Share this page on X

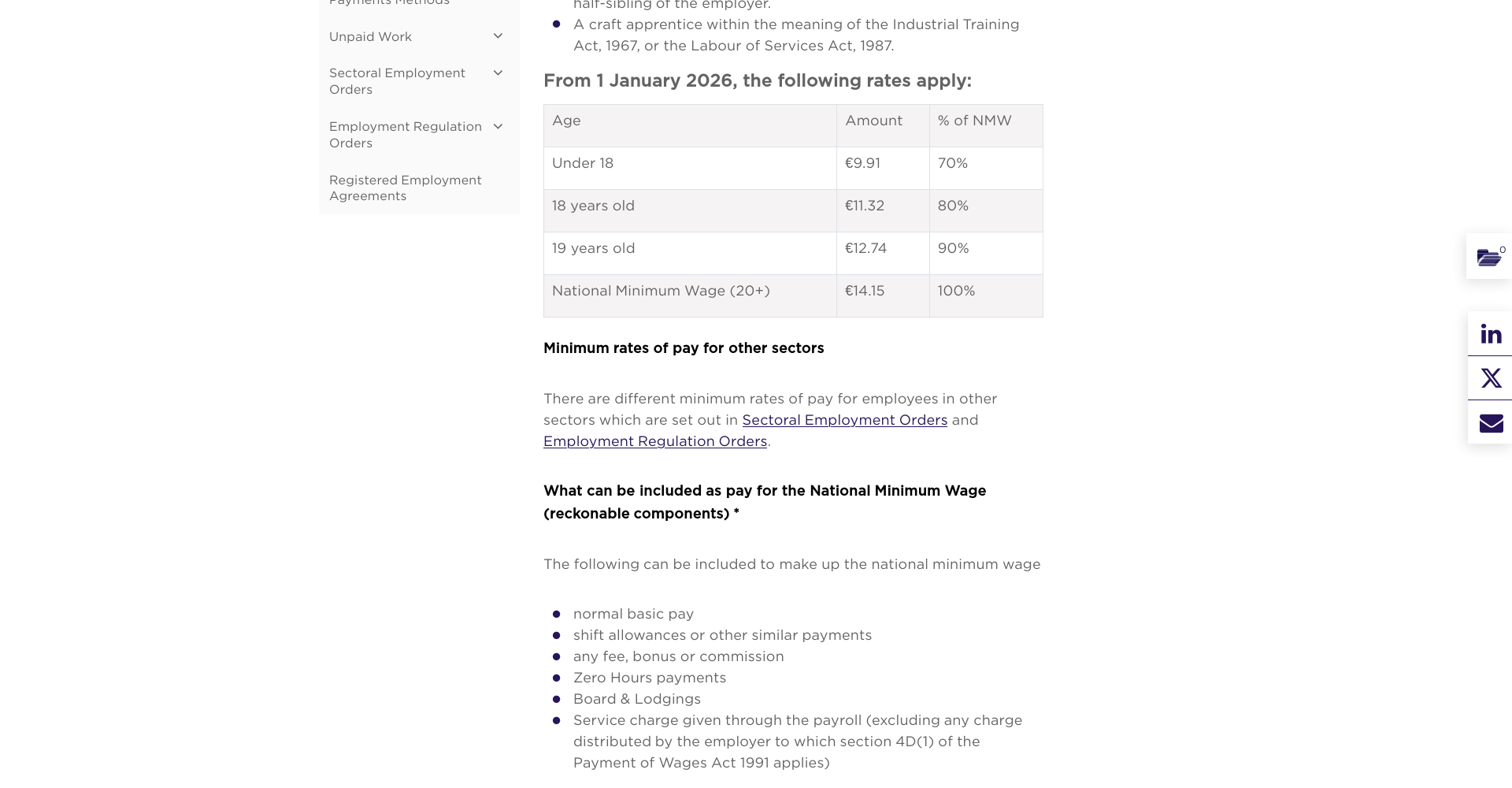[1491, 378]
